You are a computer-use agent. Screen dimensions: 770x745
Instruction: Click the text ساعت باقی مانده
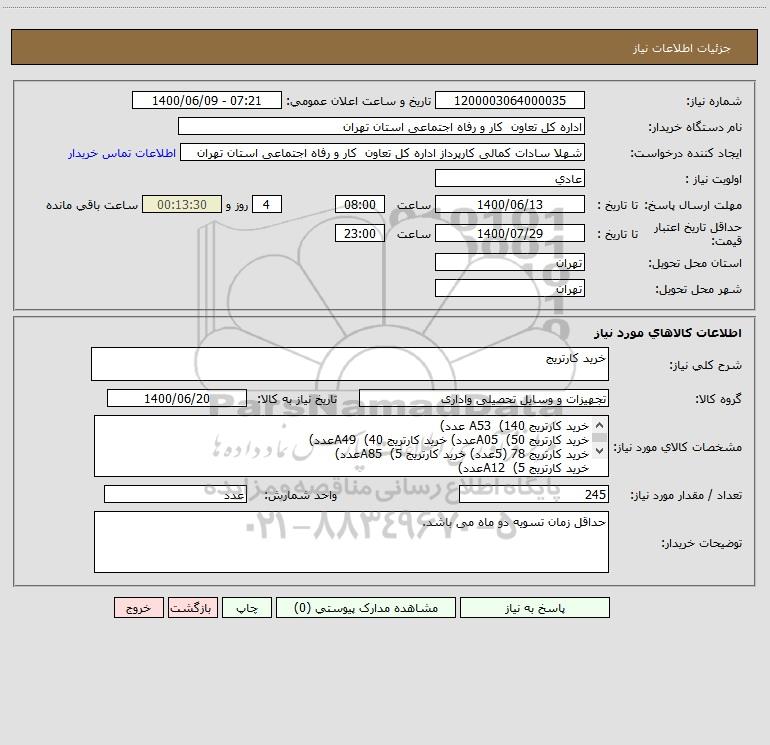(92, 205)
